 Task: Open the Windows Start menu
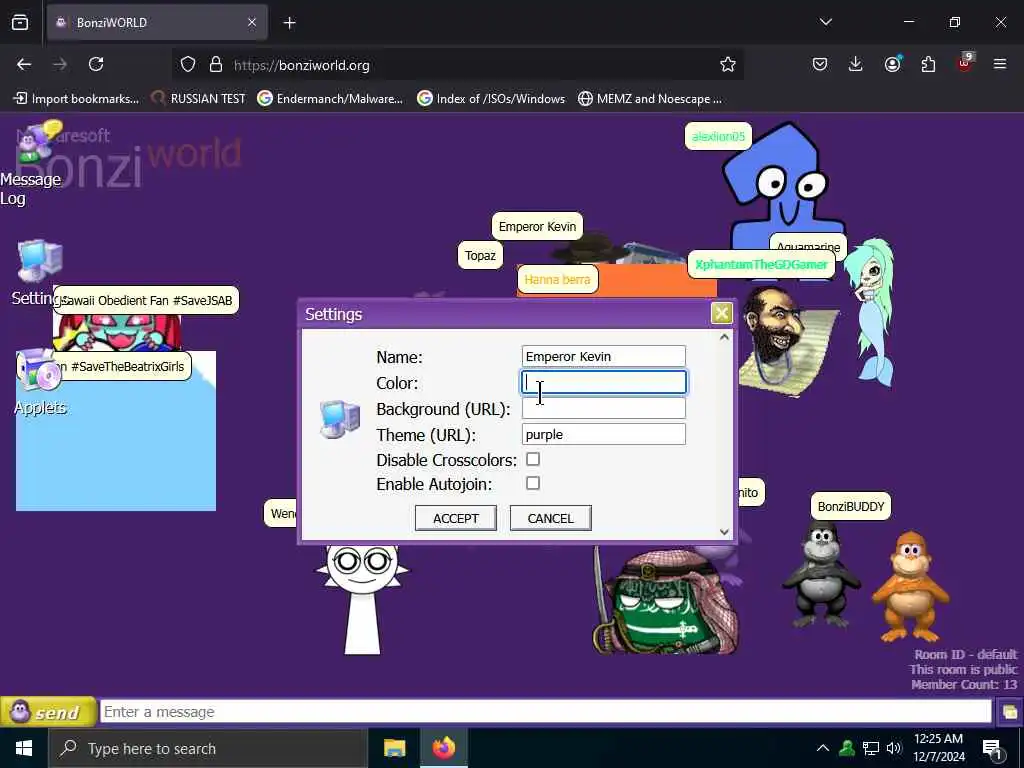24,748
